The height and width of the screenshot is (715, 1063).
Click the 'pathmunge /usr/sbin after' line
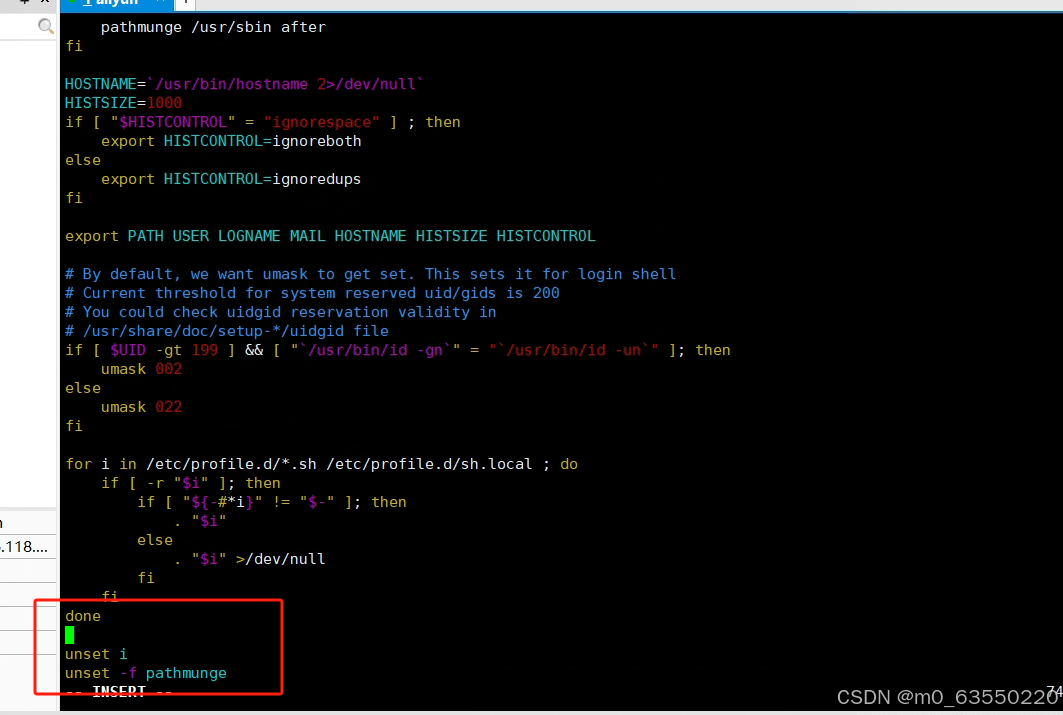coord(213,27)
